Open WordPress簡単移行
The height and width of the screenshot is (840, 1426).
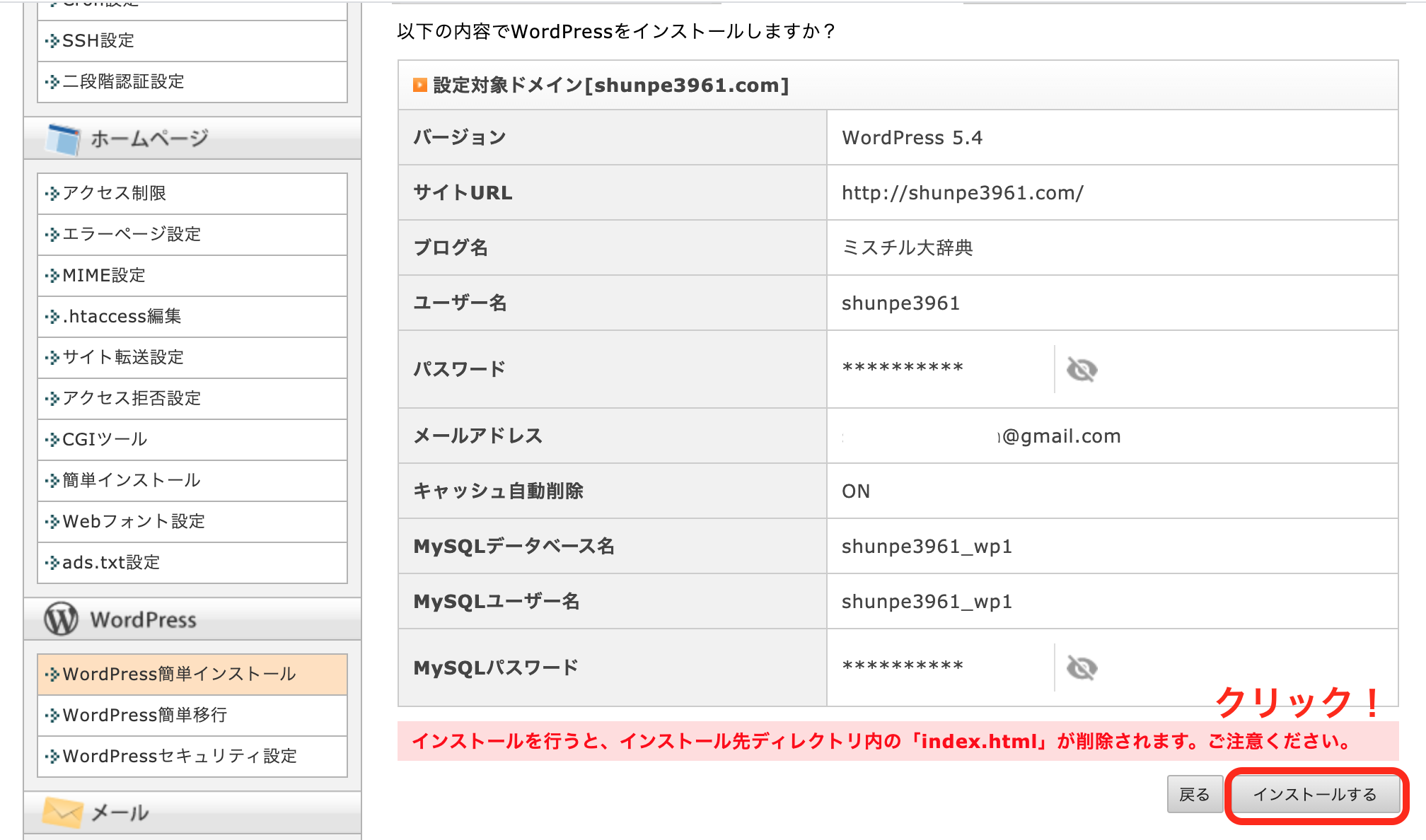(192, 716)
